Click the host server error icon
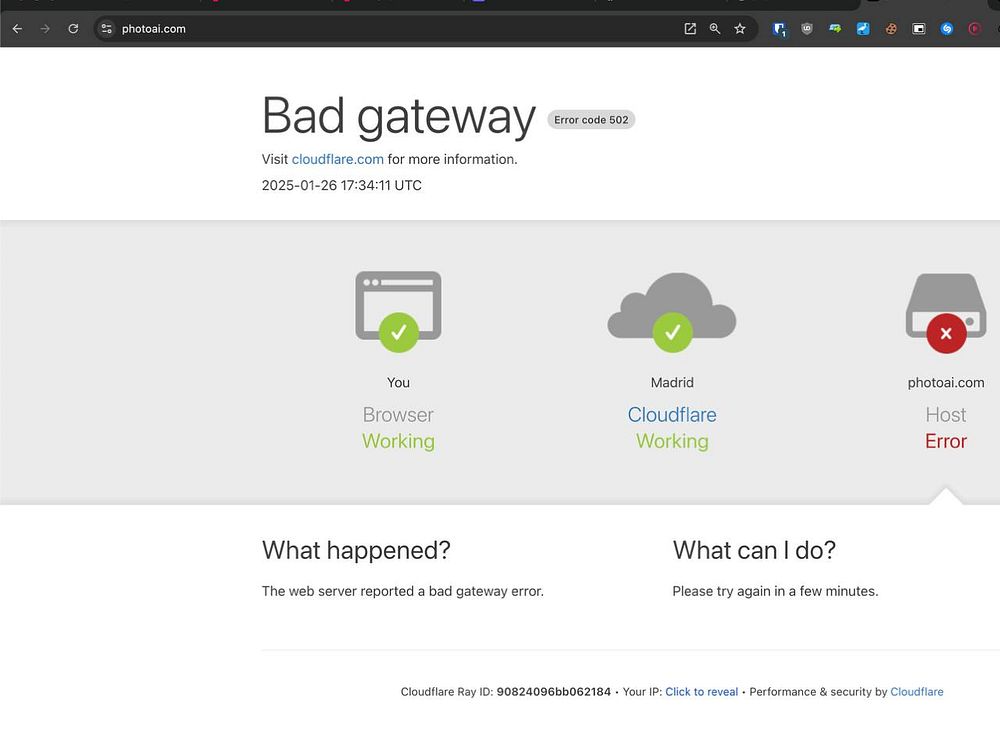This screenshot has height=734, width=1000. pos(946,312)
